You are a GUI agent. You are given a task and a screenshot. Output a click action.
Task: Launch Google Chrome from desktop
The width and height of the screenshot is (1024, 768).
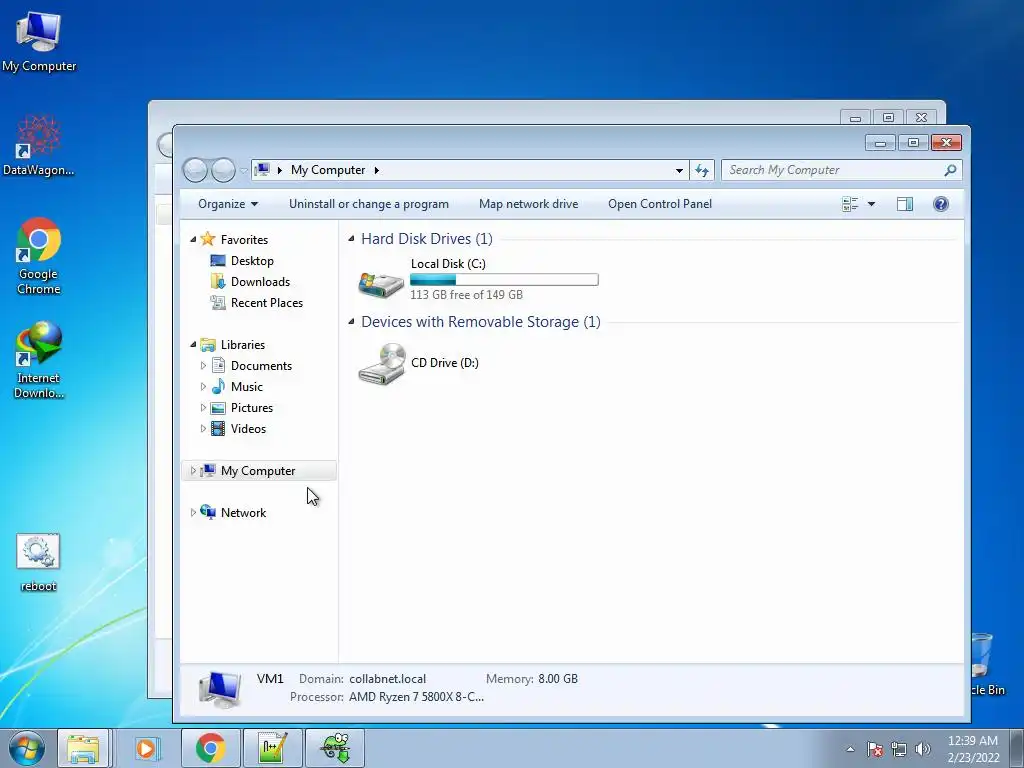click(39, 256)
